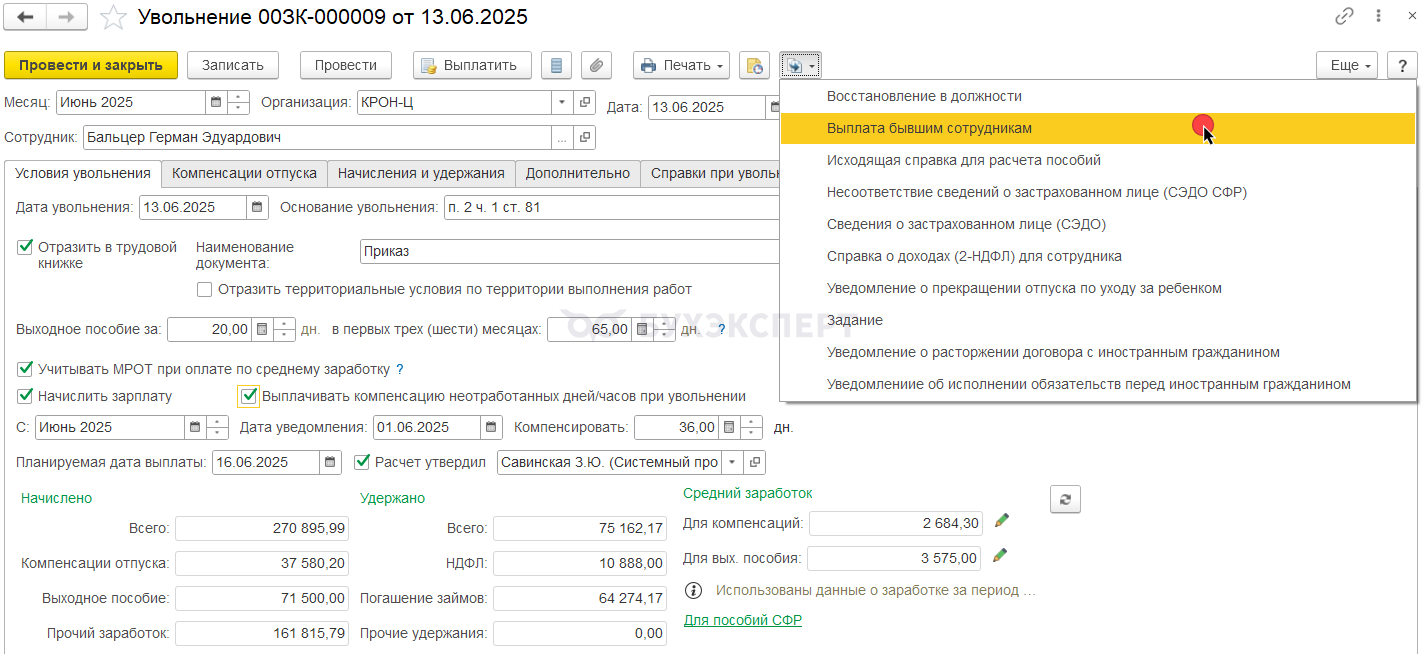Open calculator for Выходное пособие days
1423x654 pixels.
[x=261, y=329]
